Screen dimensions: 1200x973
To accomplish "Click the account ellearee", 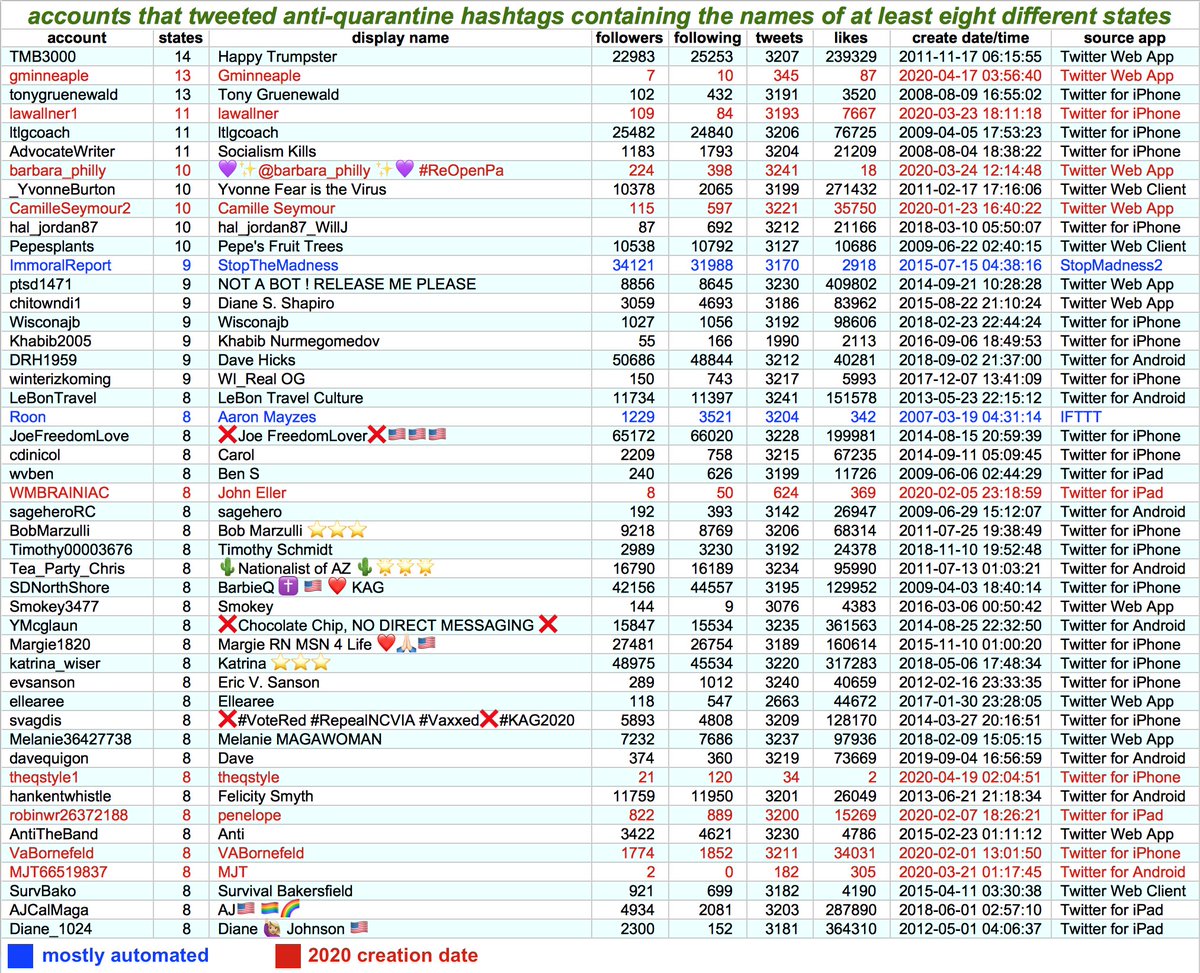I will (x=37, y=701).
